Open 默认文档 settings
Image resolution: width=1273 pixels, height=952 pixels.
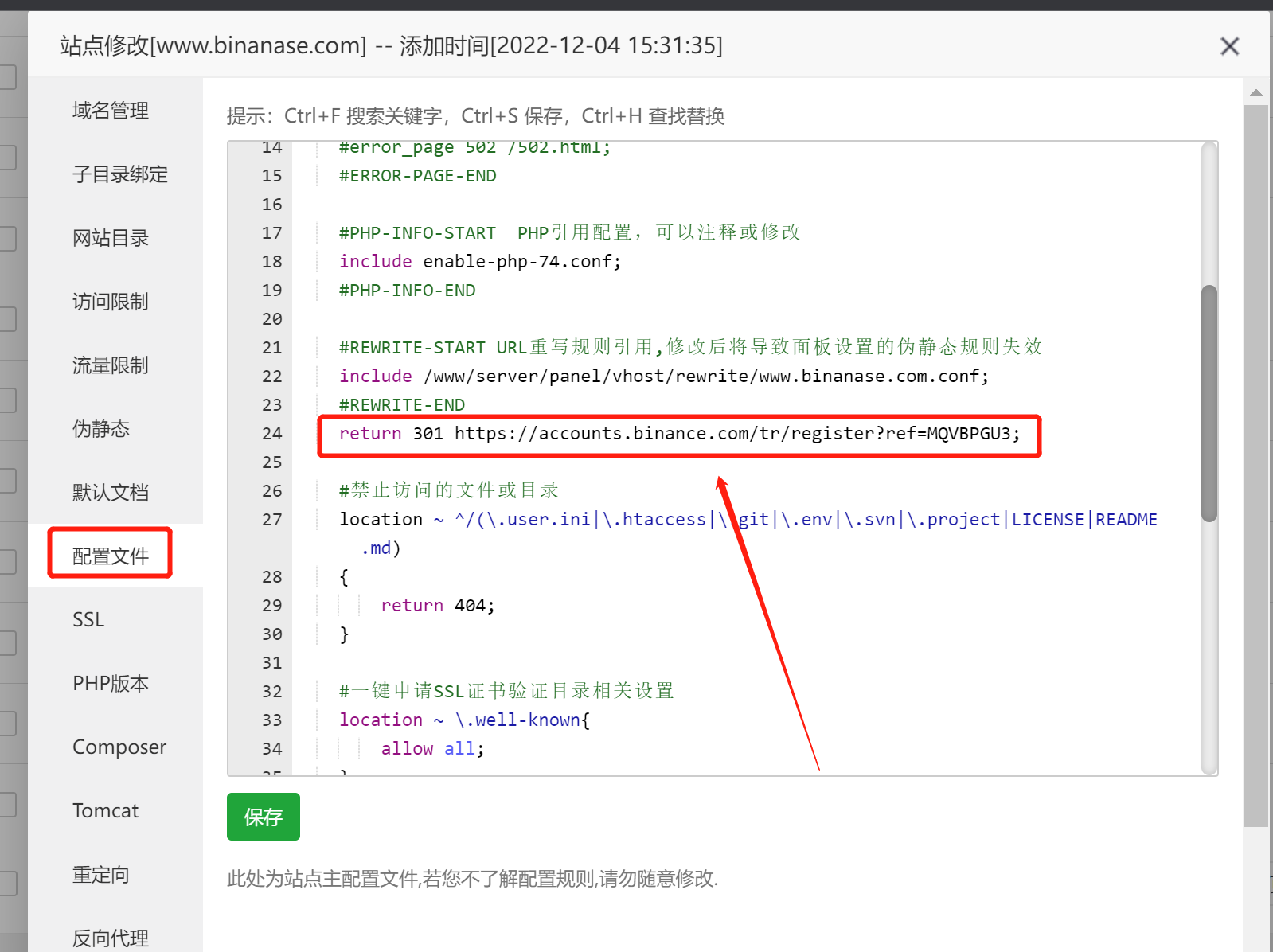tap(111, 493)
